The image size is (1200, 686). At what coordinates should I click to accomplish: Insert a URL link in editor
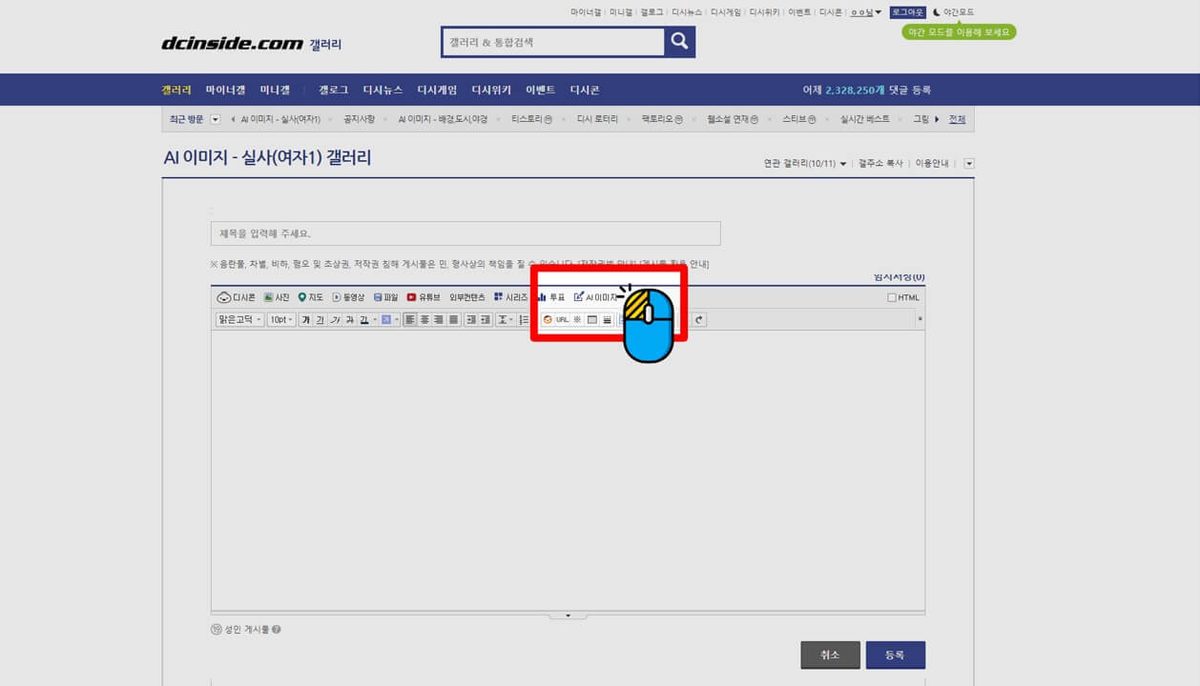562,320
